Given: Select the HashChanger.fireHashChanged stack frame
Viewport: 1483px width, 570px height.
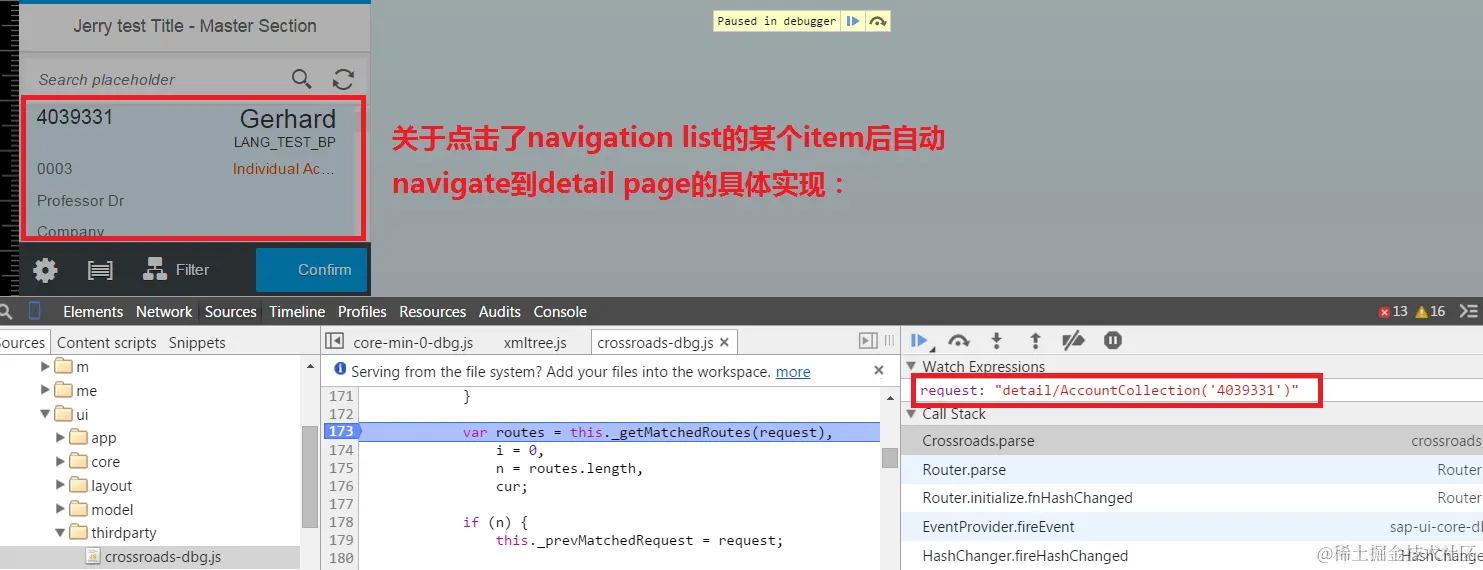Looking at the screenshot, I should point(1192,555).
